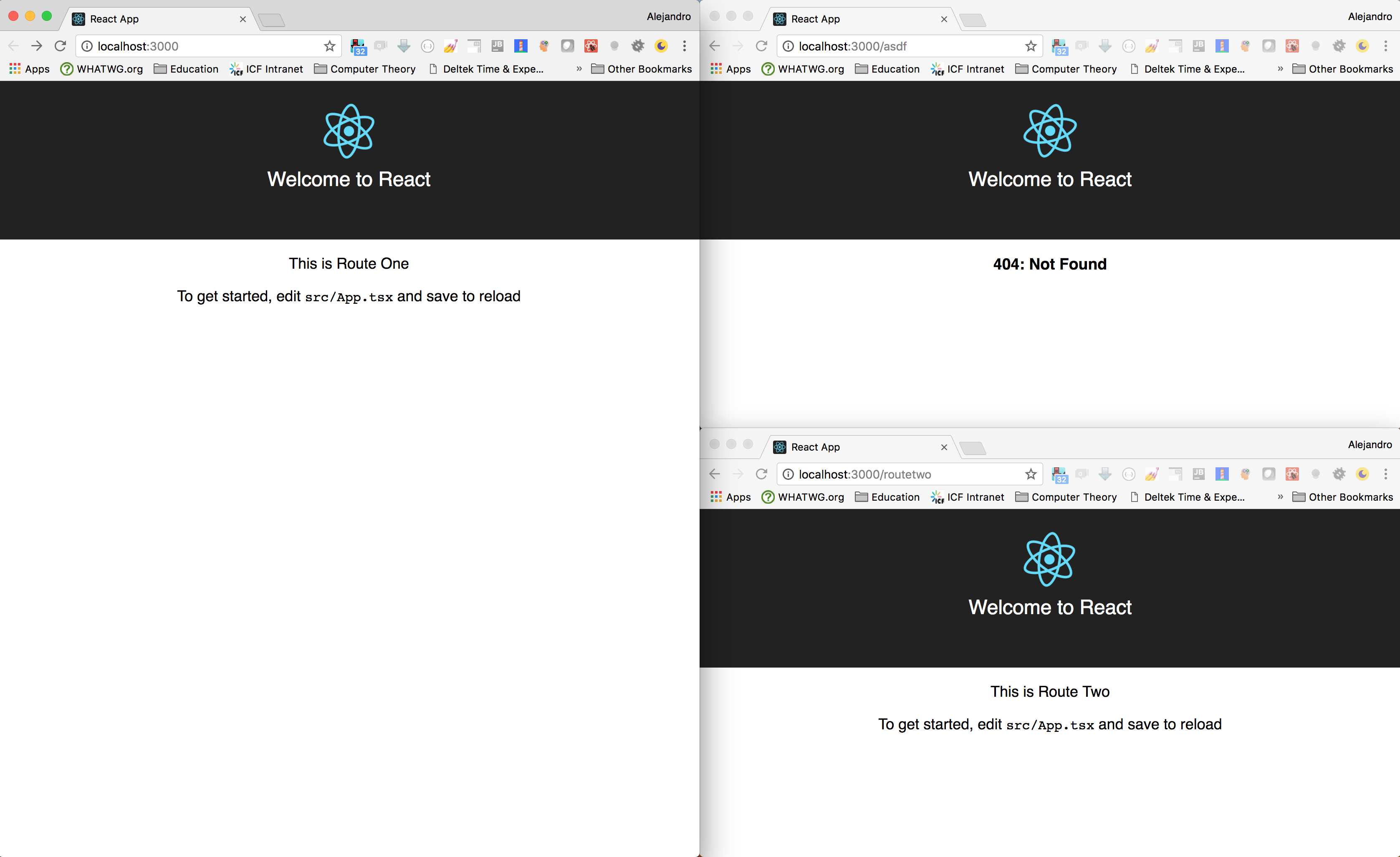Click the yellow moon extension icon in routetwo window
The width and height of the screenshot is (1400, 857).
pyautogui.click(x=1362, y=474)
